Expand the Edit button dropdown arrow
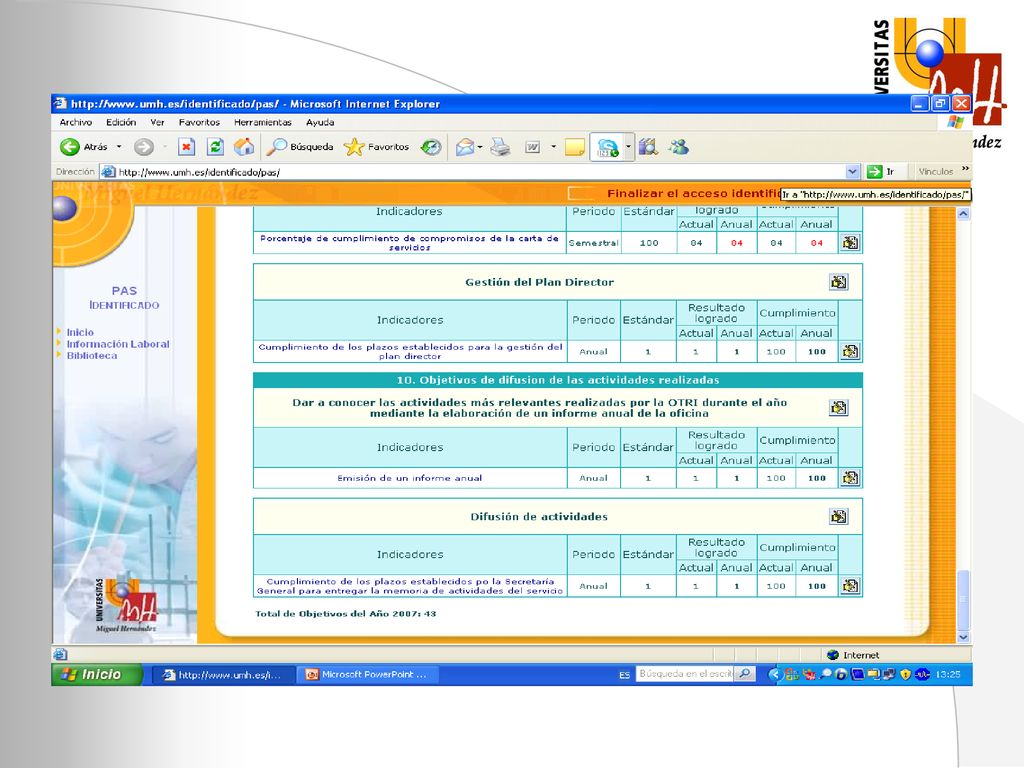This screenshot has width=1024, height=768. click(x=553, y=147)
